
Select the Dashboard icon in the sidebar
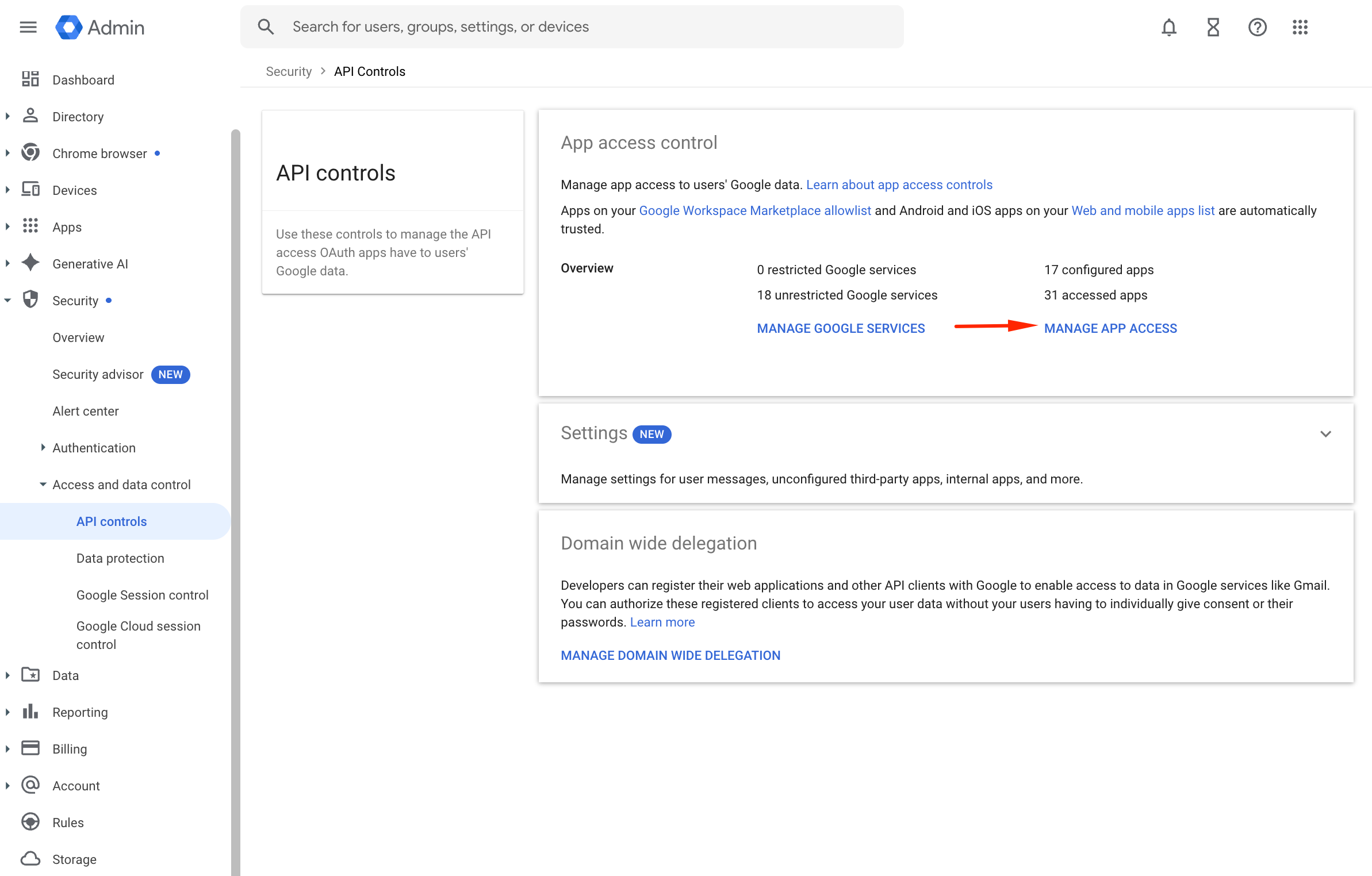pyautogui.click(x=30, y=79)
